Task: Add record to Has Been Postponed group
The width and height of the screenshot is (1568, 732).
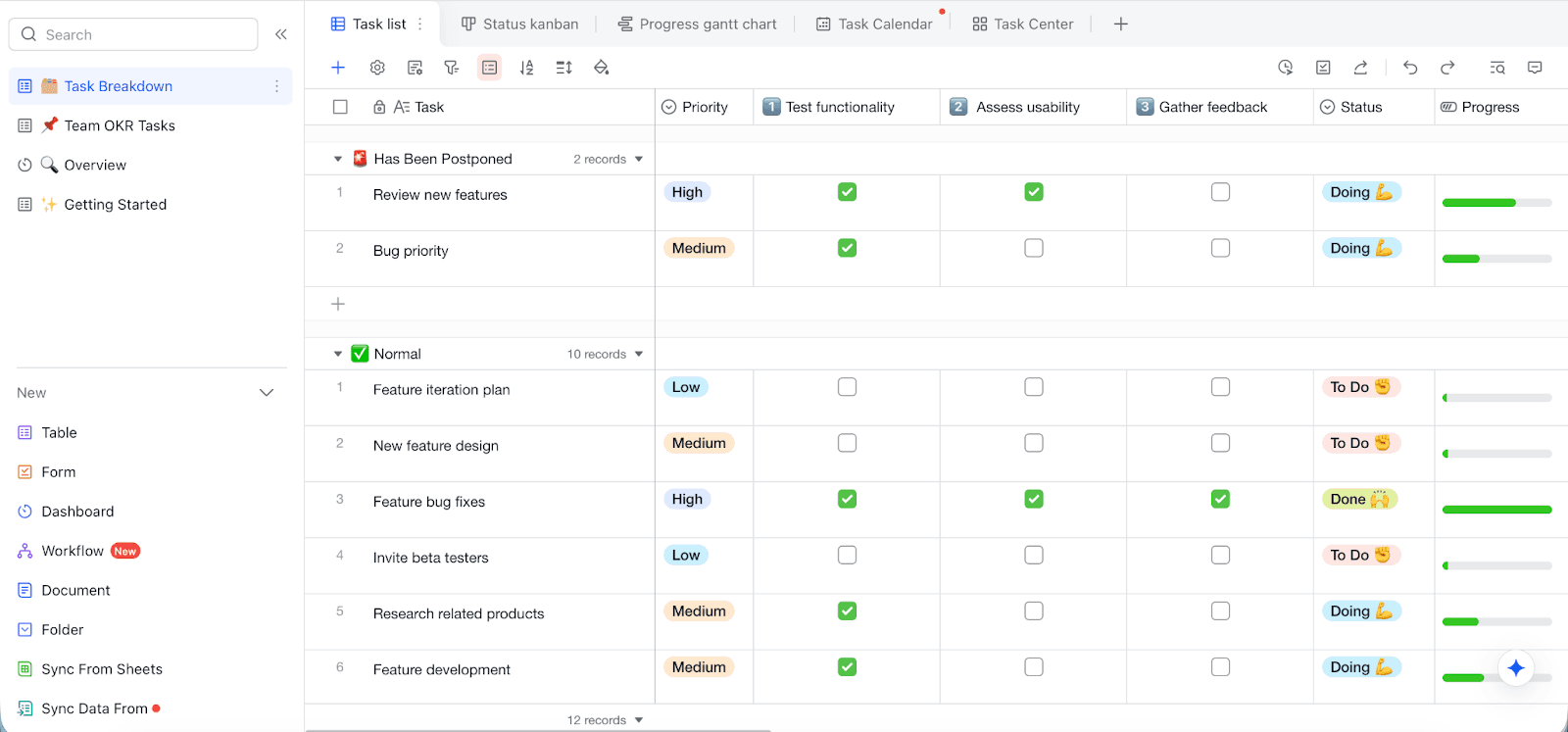Action: pos(338,304)
